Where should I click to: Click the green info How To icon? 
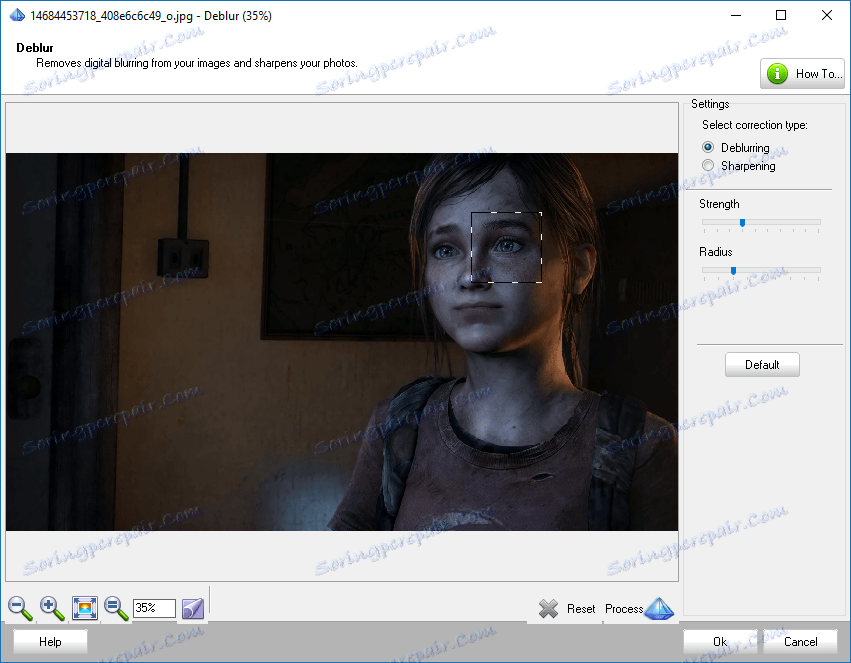pos(777,73)
